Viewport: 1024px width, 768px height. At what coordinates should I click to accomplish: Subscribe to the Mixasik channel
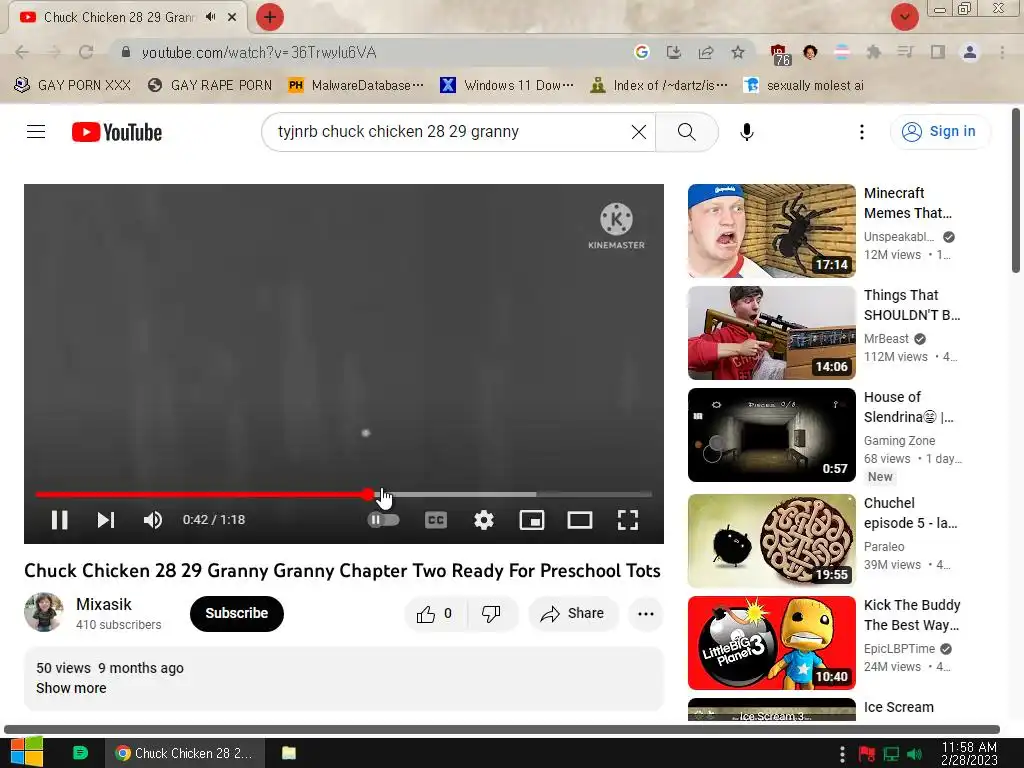(236, 613)
